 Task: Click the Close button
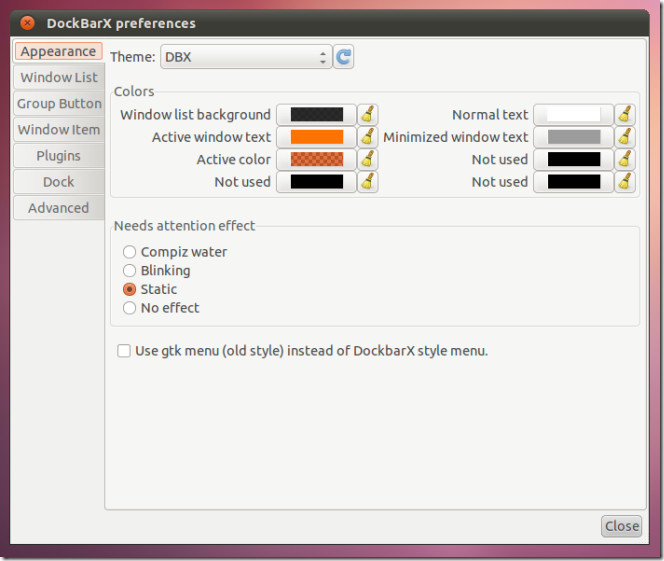[x=621, y=526]
